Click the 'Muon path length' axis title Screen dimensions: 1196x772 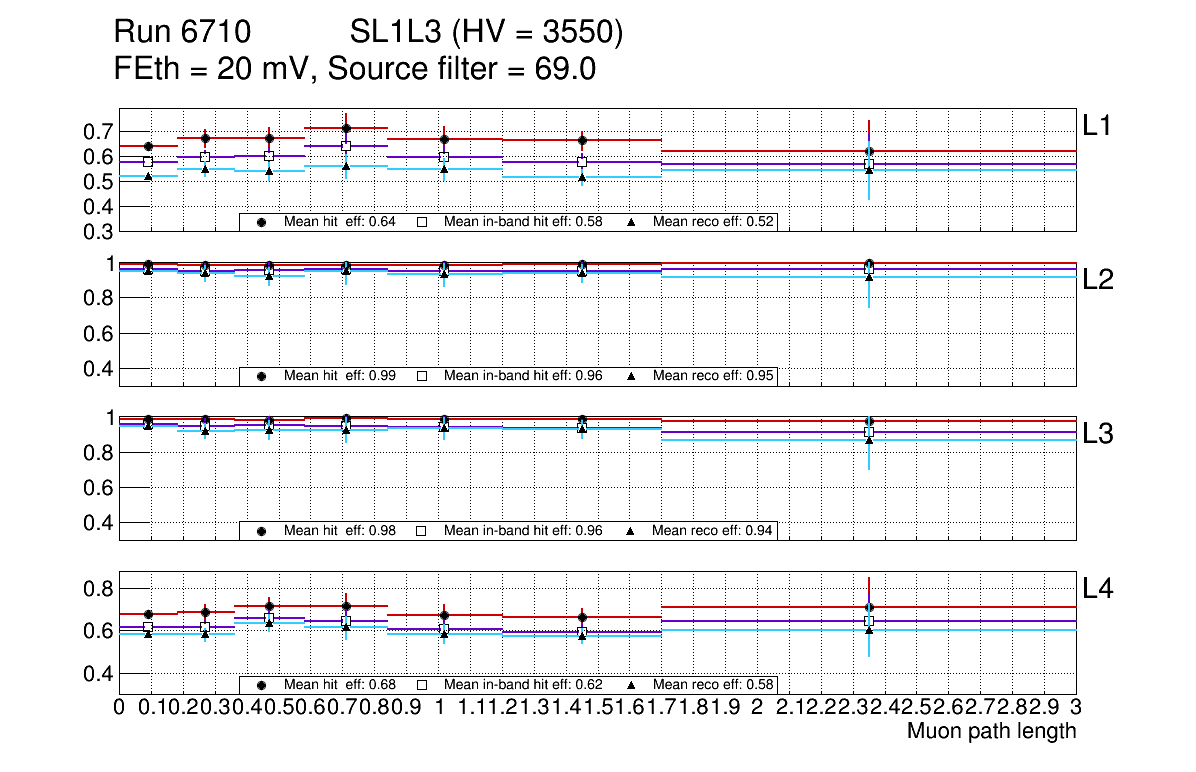click(991, 731)
